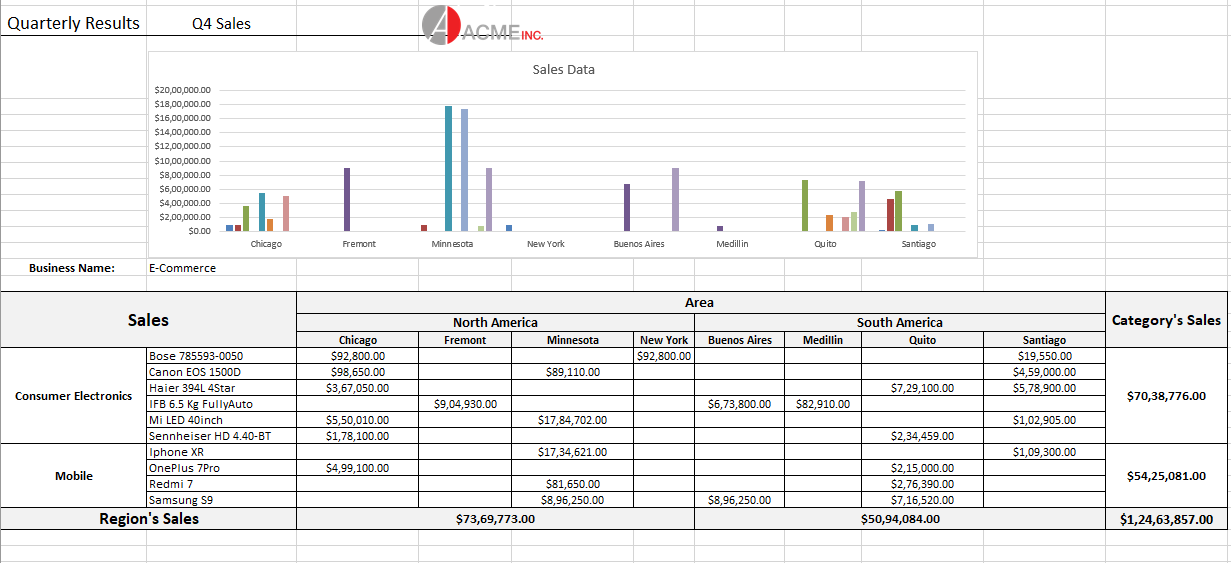
Task: Select the $3,67,050.00 Haier Chicago cell
Action: tap(358, 388)
